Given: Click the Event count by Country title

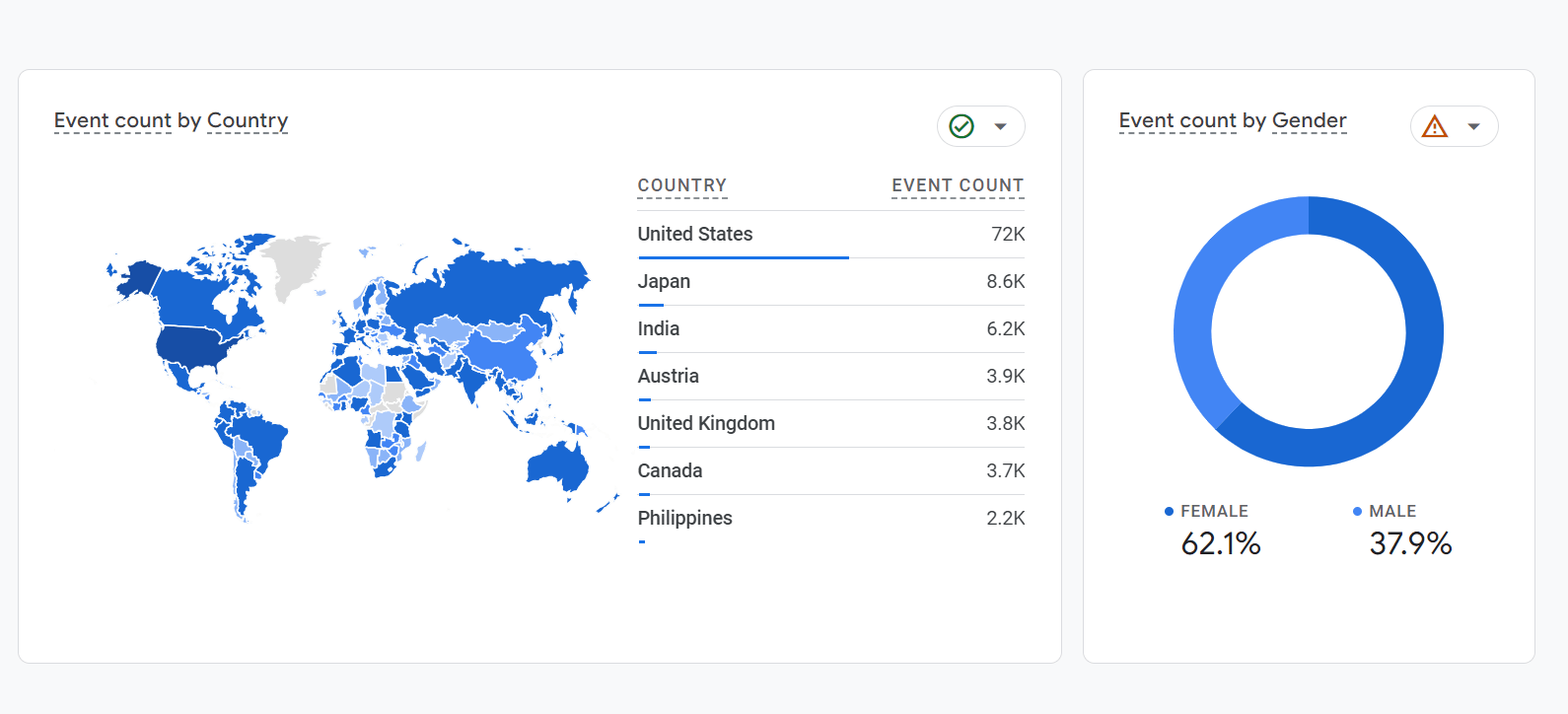Looking at the screenshot, I should point(172,120).
